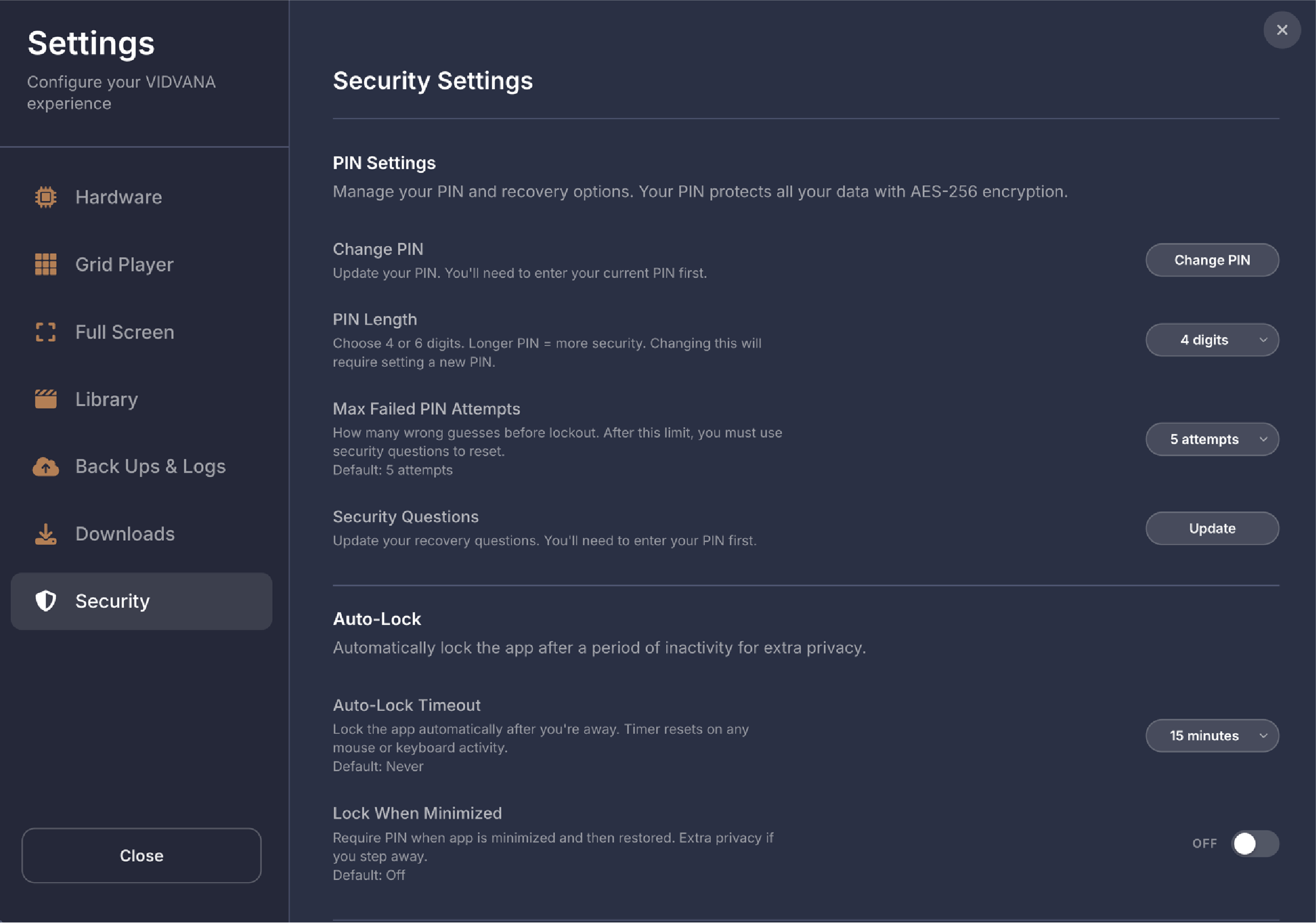Click the Downloads arrow icon
1316x923 pixels.
click(x=46, y=534)
